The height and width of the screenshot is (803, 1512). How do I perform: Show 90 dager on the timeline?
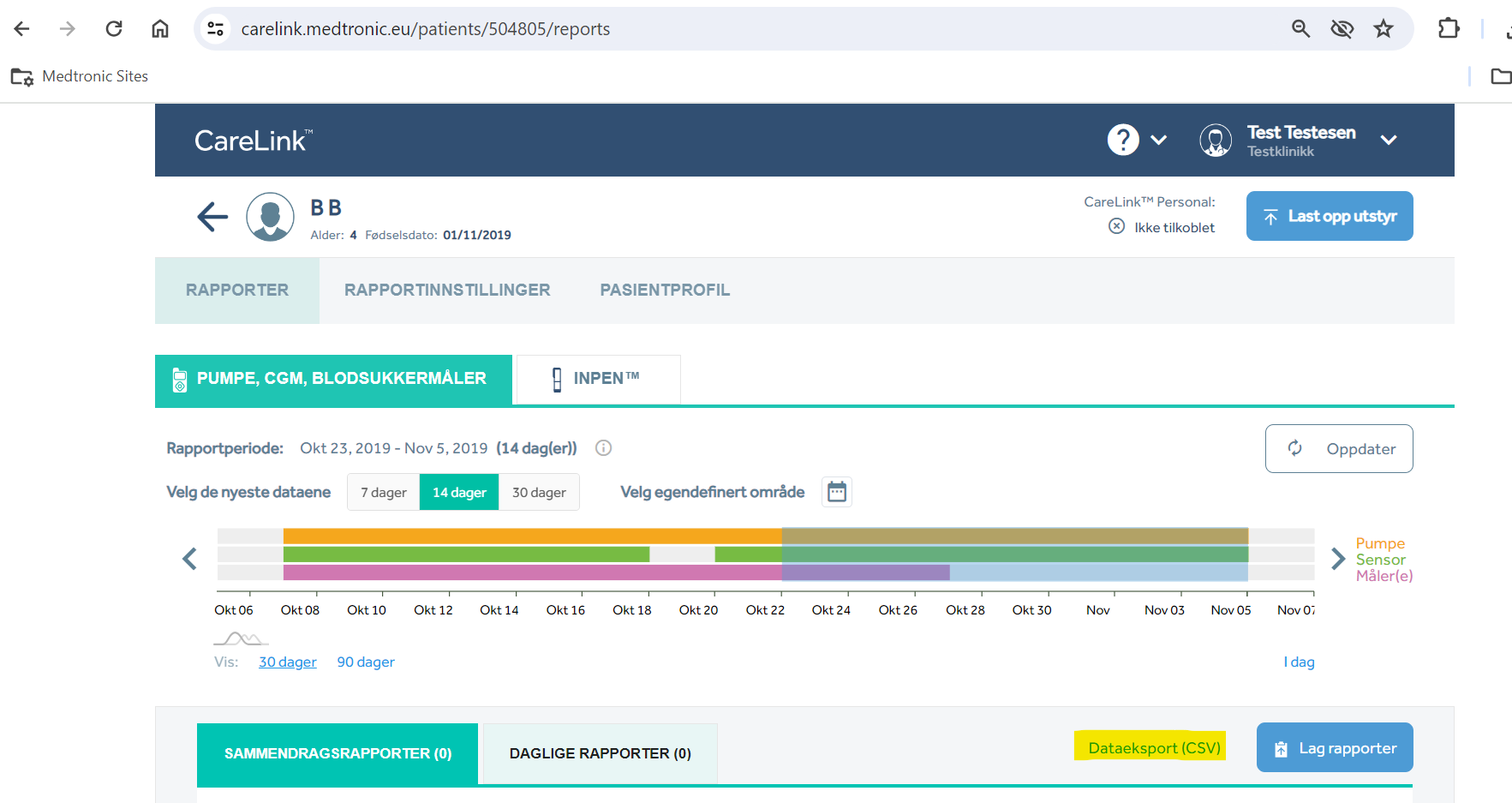point(366,662)
